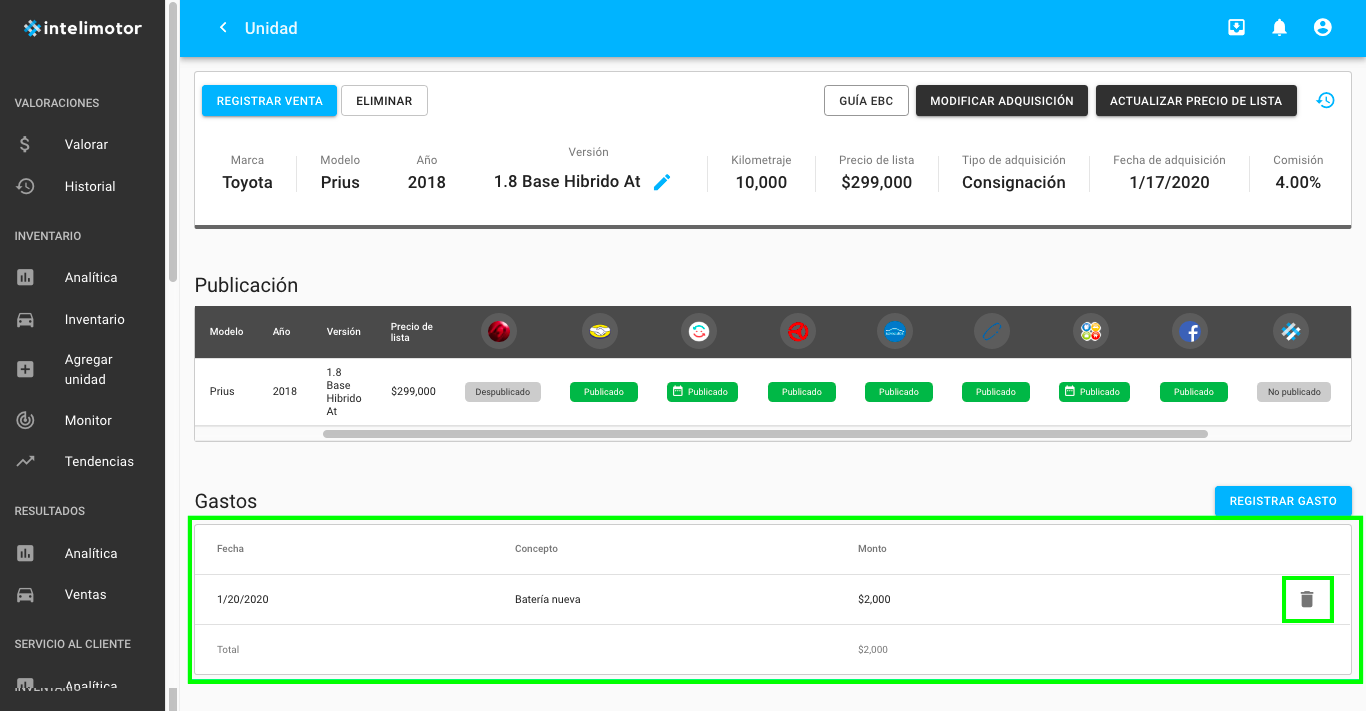Image resolution: width=1366 pixels, height=711 pixels.
Task: Click scheduled Publicado badge under smiley icon
Action: tap(702, 392)
